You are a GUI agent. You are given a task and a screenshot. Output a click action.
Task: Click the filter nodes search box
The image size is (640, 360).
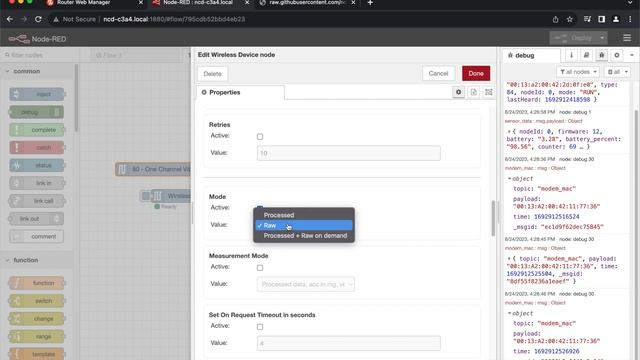pos(39,55)
